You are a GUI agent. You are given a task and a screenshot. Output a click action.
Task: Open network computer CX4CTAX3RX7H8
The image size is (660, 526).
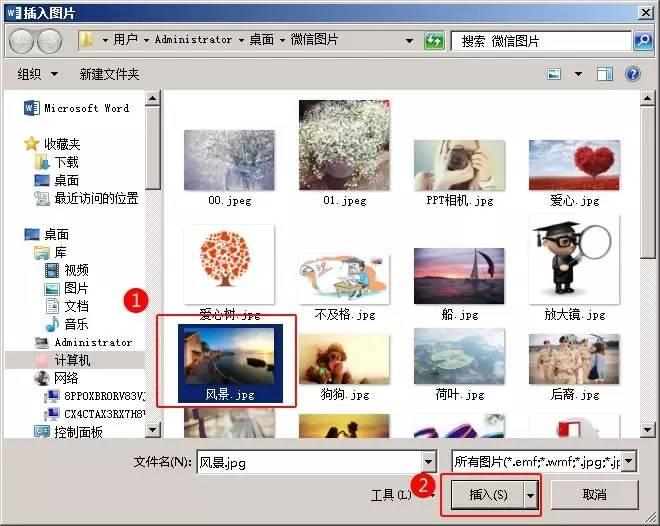pyautogui.click(x=95, y=414)
